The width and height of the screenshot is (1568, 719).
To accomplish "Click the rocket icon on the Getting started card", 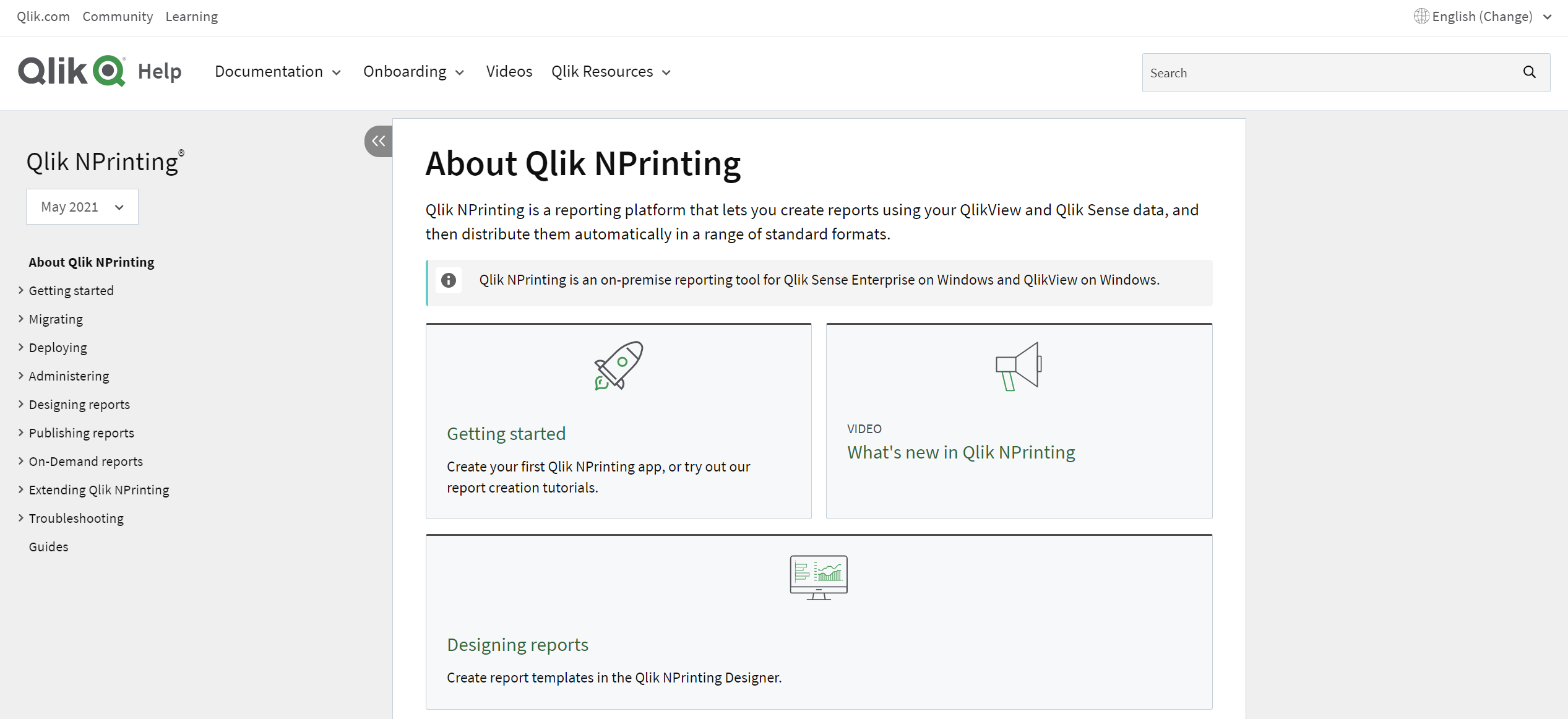I will pyautogui.click(x=618, y=365).
